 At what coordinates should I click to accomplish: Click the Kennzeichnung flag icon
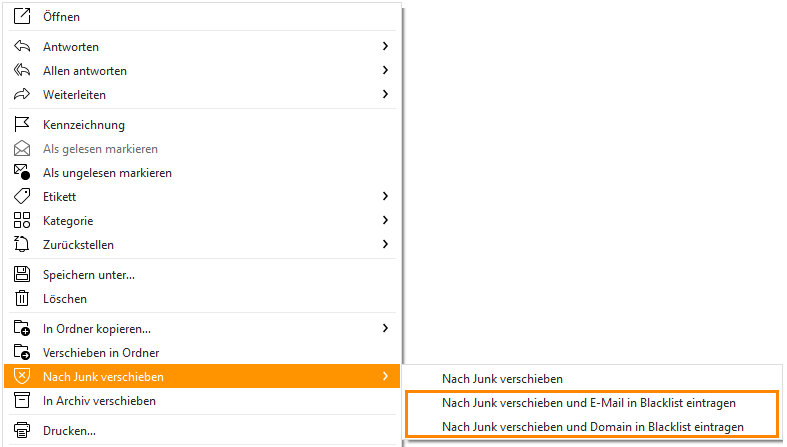(22, 124)
